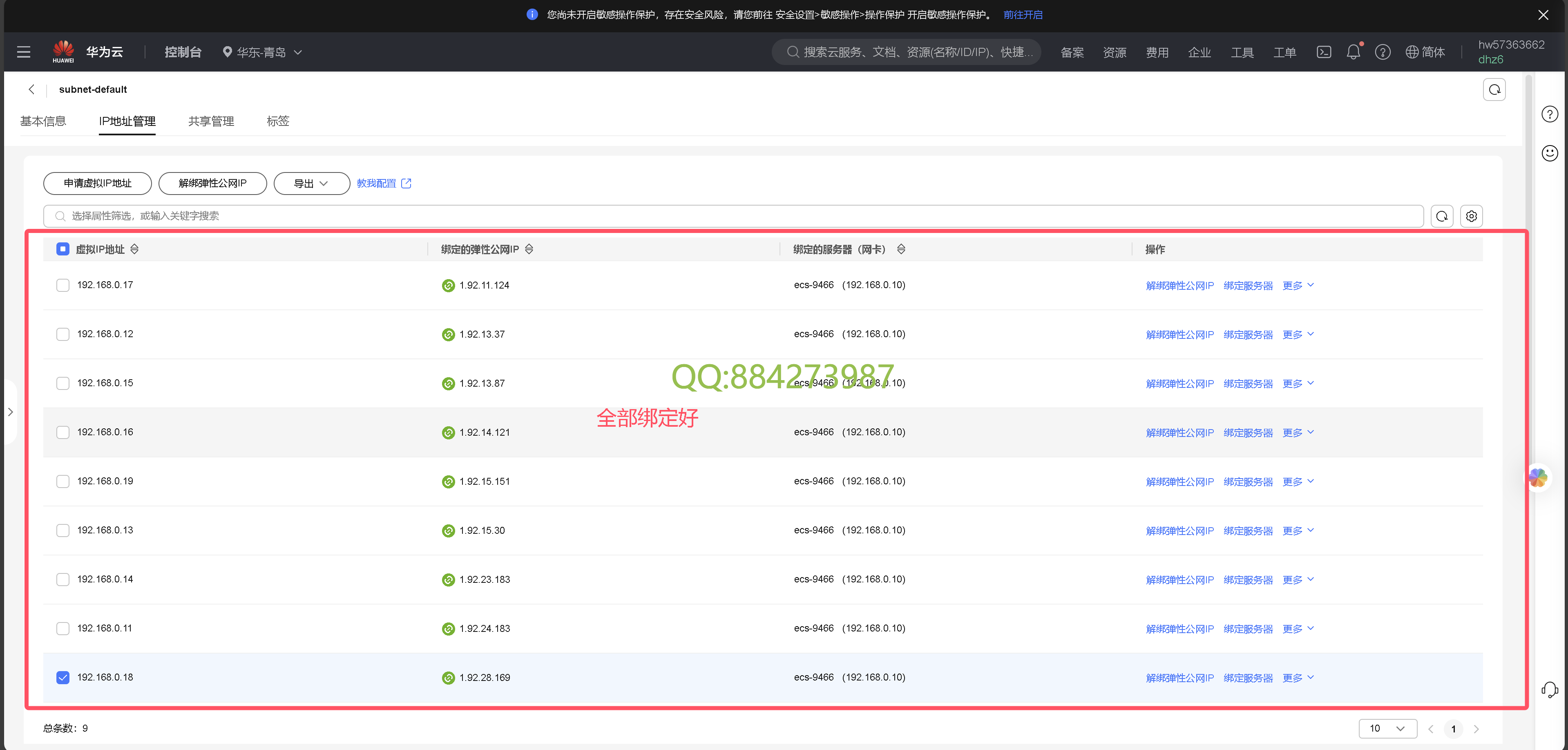1568x750 pixels.
Task: Check the box for 192.168.0.14
Action: click(63, 580)
